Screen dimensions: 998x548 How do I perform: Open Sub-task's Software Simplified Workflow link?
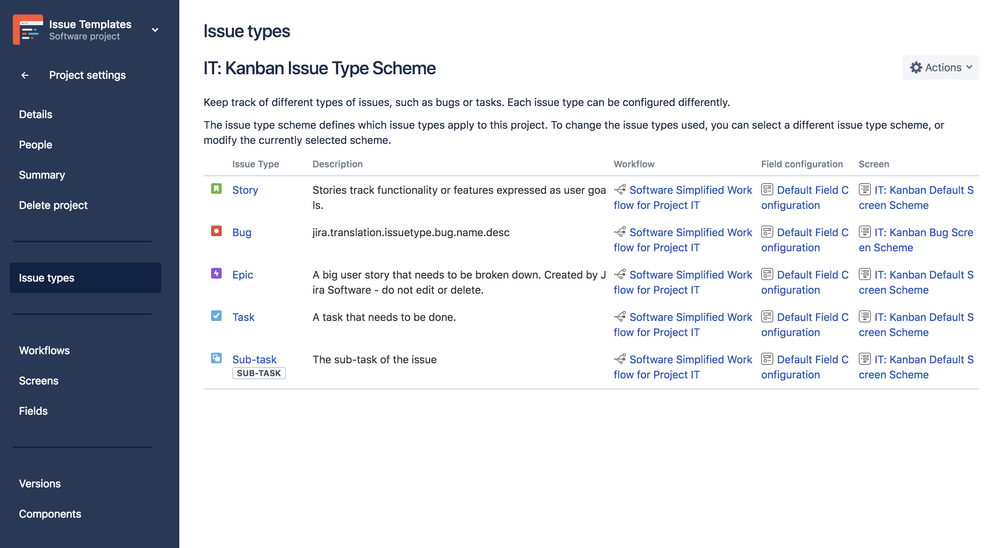point(683,367)
